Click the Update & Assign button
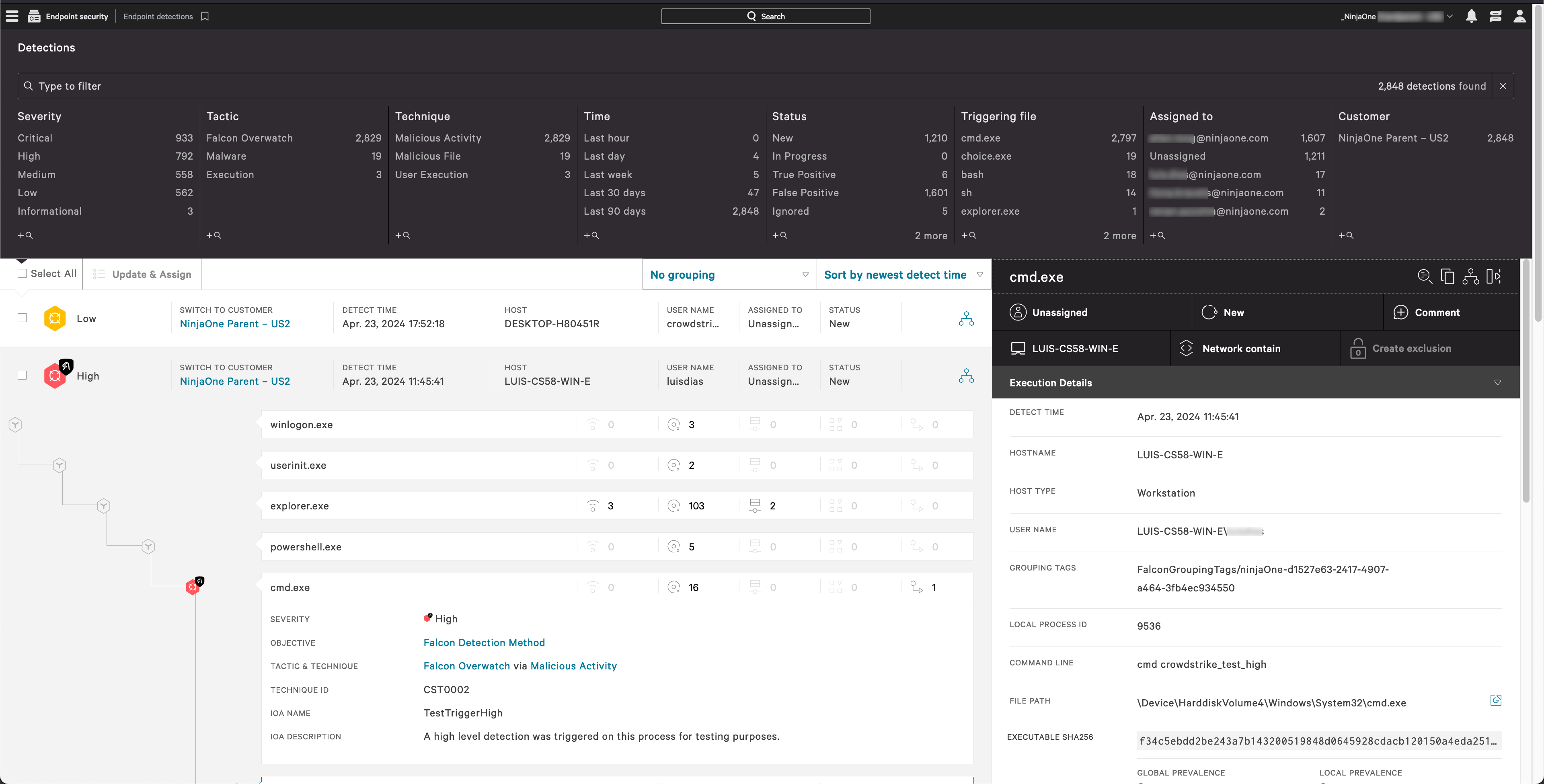Screen dimensions: 1544x784 point(142,274)
